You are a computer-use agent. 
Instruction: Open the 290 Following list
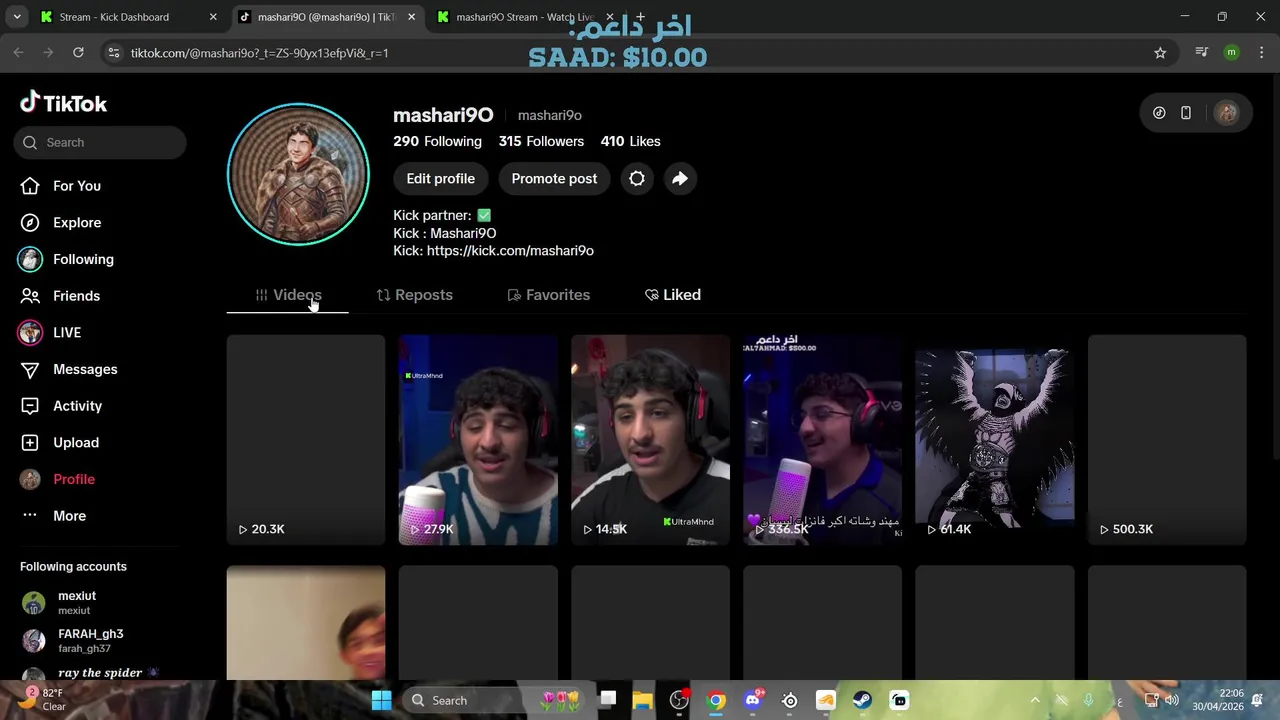coord(437,141)
